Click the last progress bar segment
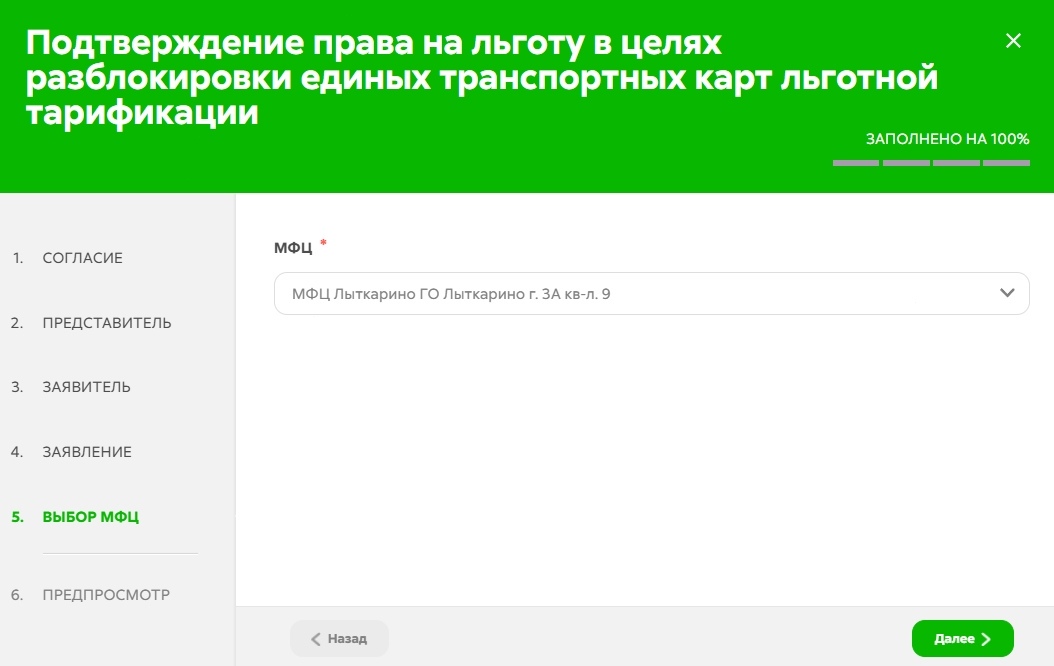The height and width of the screenshot is (666, 1054). 1006,163
